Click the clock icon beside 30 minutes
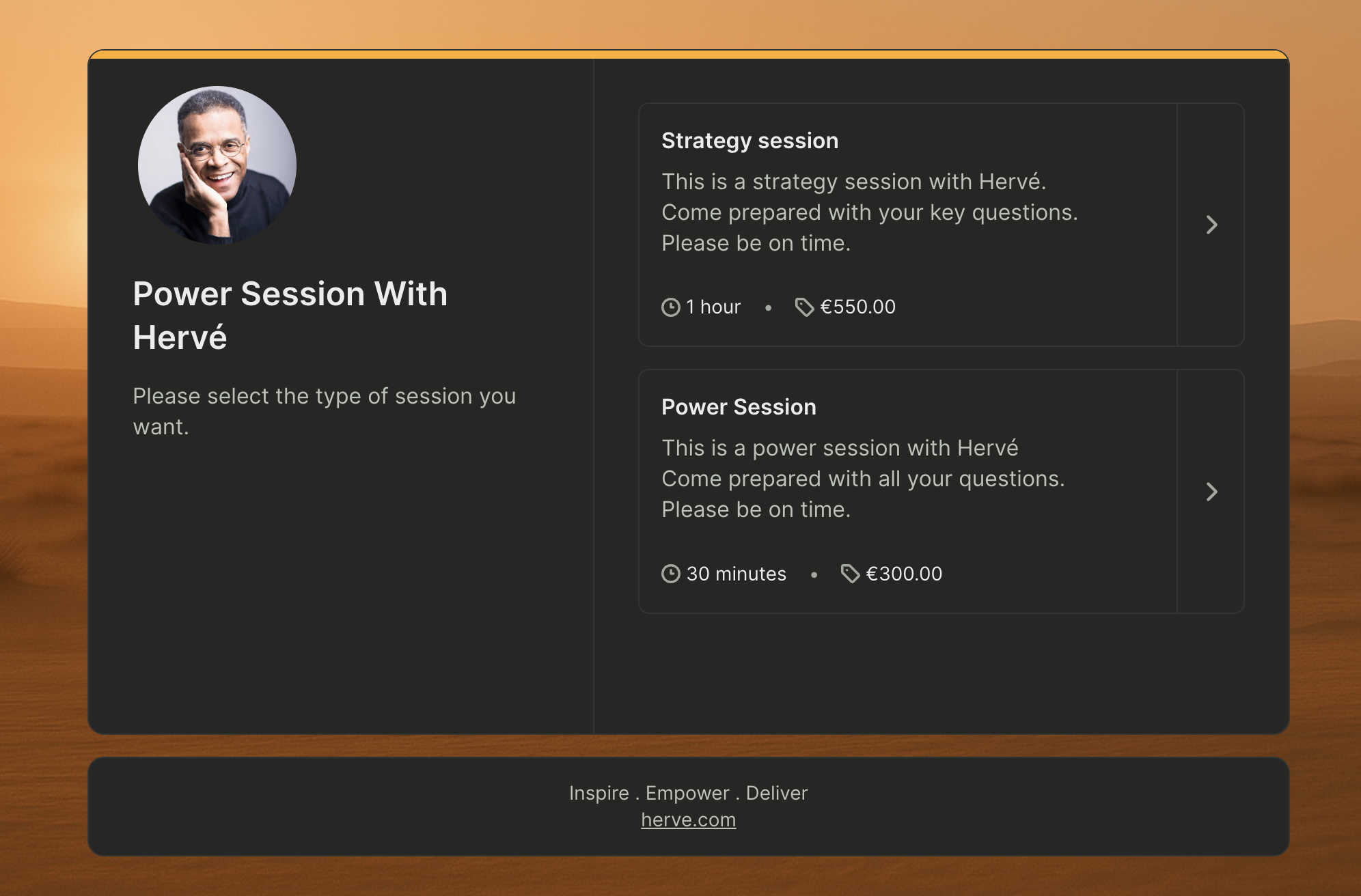This screenshot has width=1361, height=896. pos(671,574)
